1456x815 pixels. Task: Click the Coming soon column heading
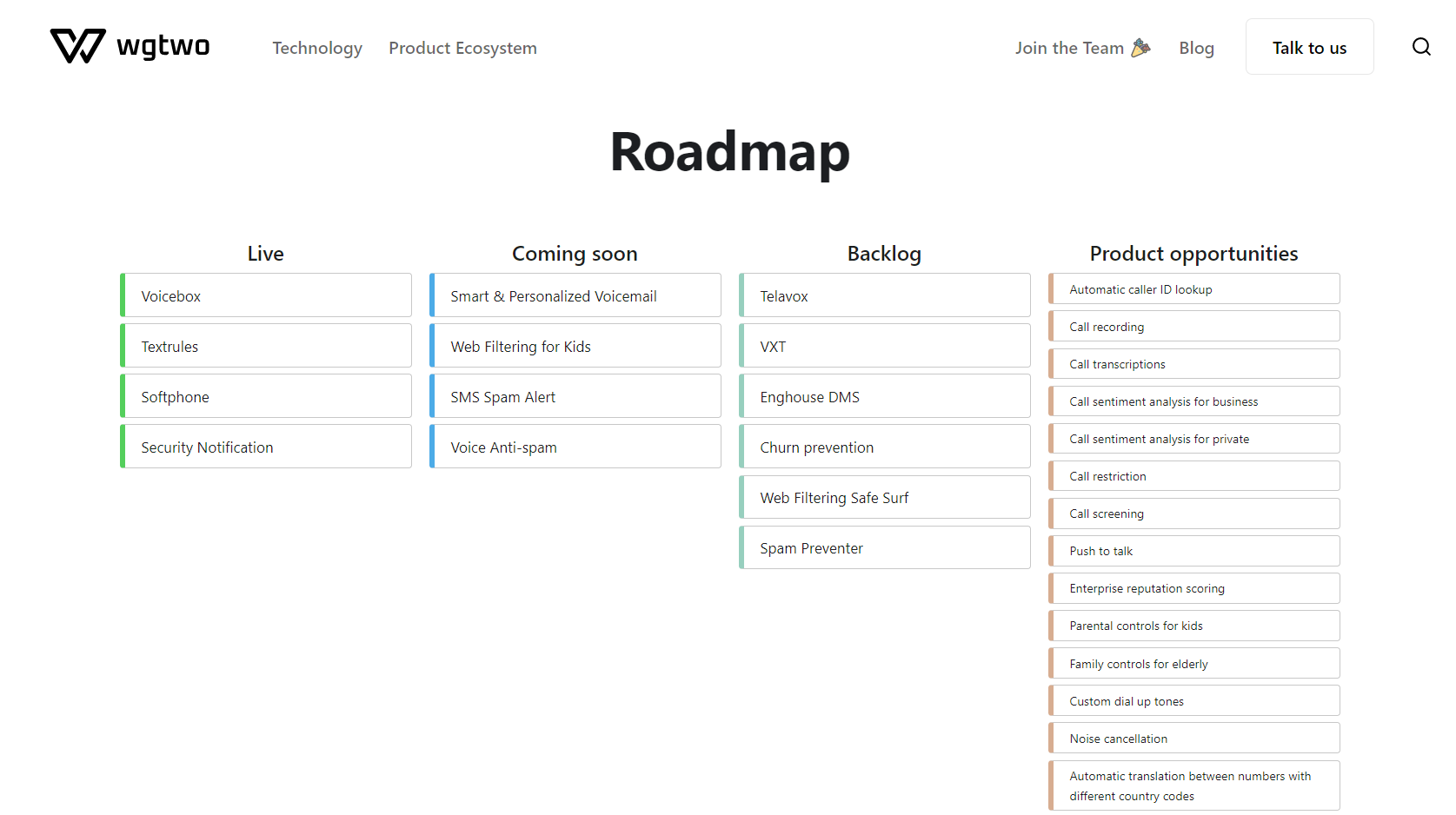pos(575,253)
